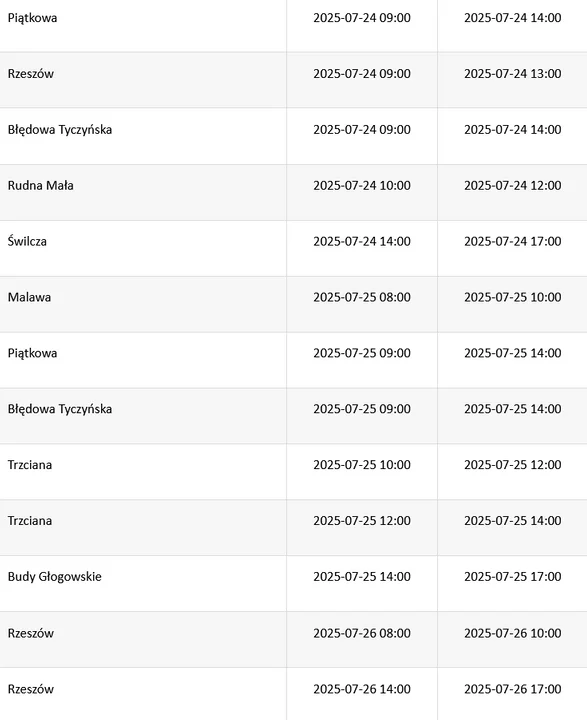Select start time 2025-07-25 10:00 for Trzciana
The height and width of the screenshot is (720, 587).
[362, 465]
